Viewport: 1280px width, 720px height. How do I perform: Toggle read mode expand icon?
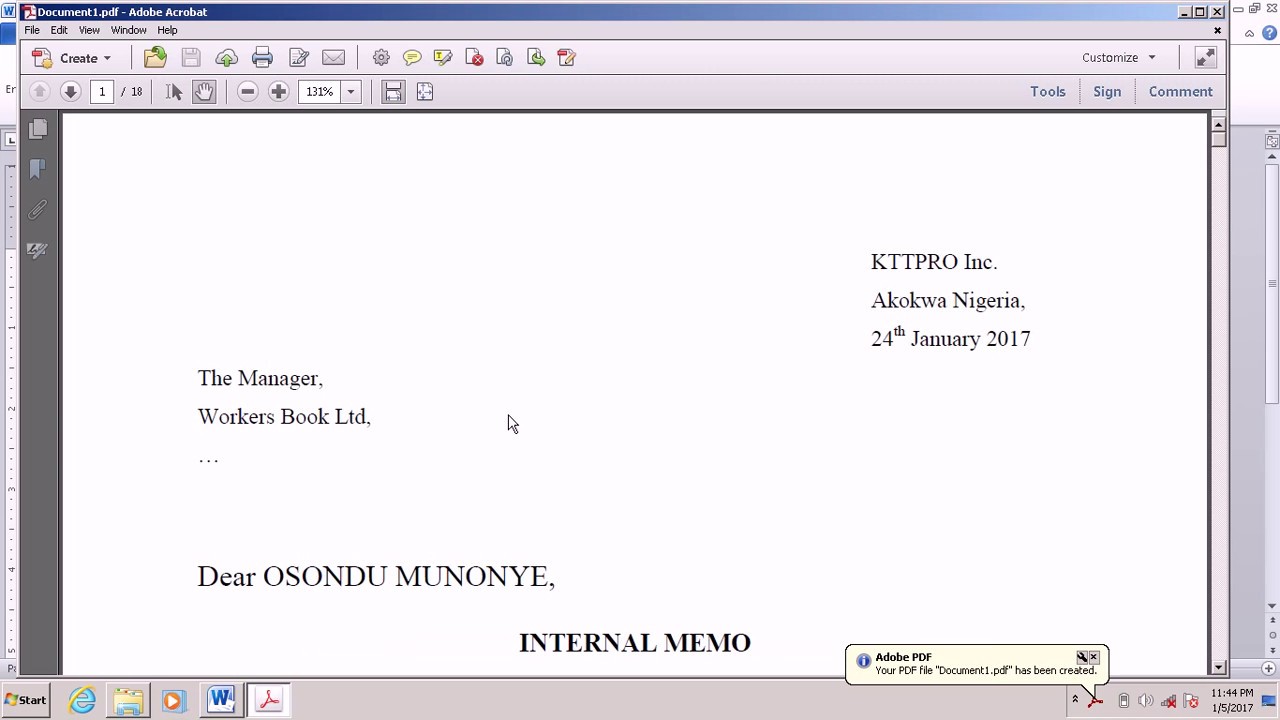(x=1206, y=58)
